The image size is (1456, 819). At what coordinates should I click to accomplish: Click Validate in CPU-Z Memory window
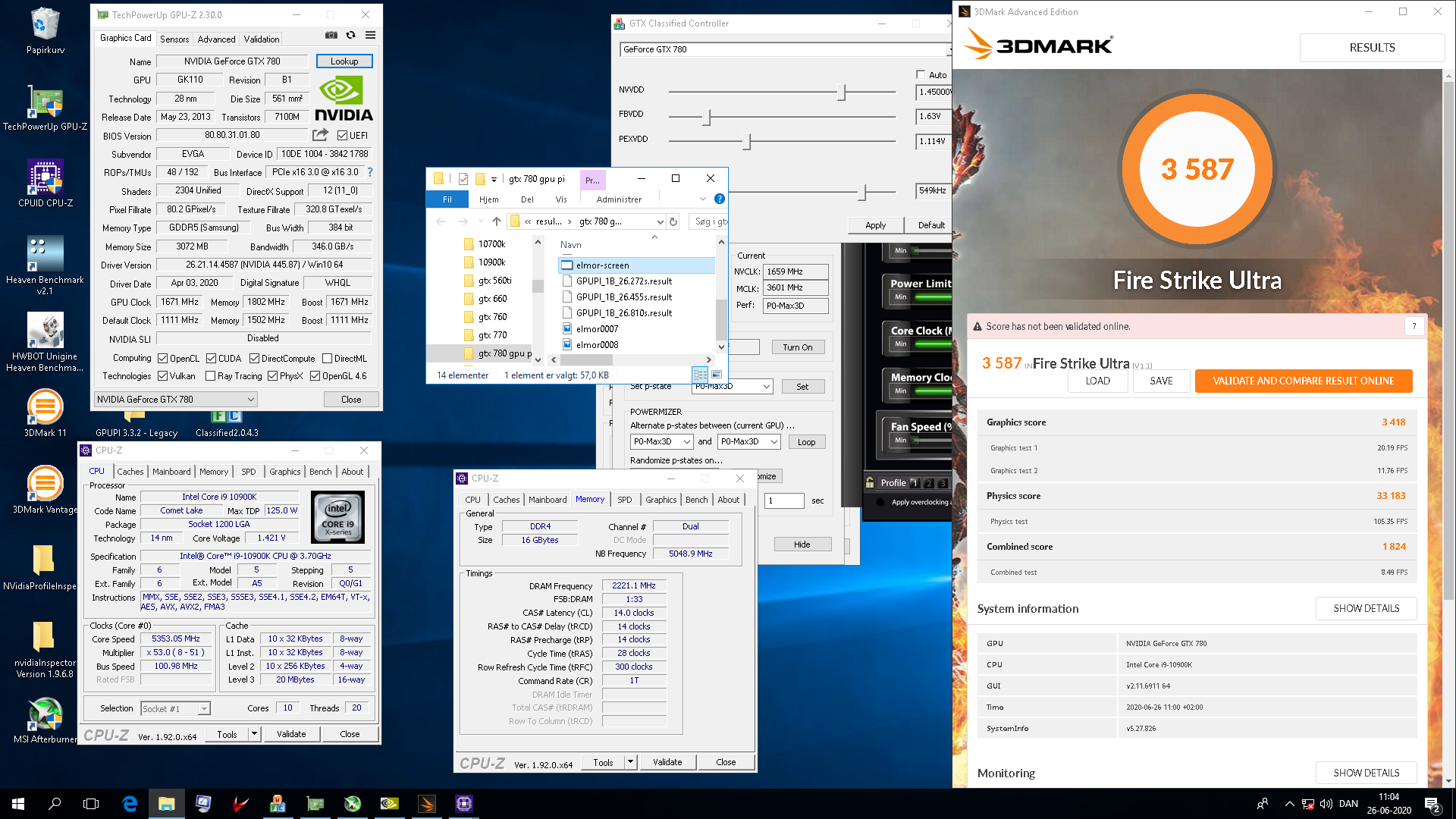click(667, 762)
